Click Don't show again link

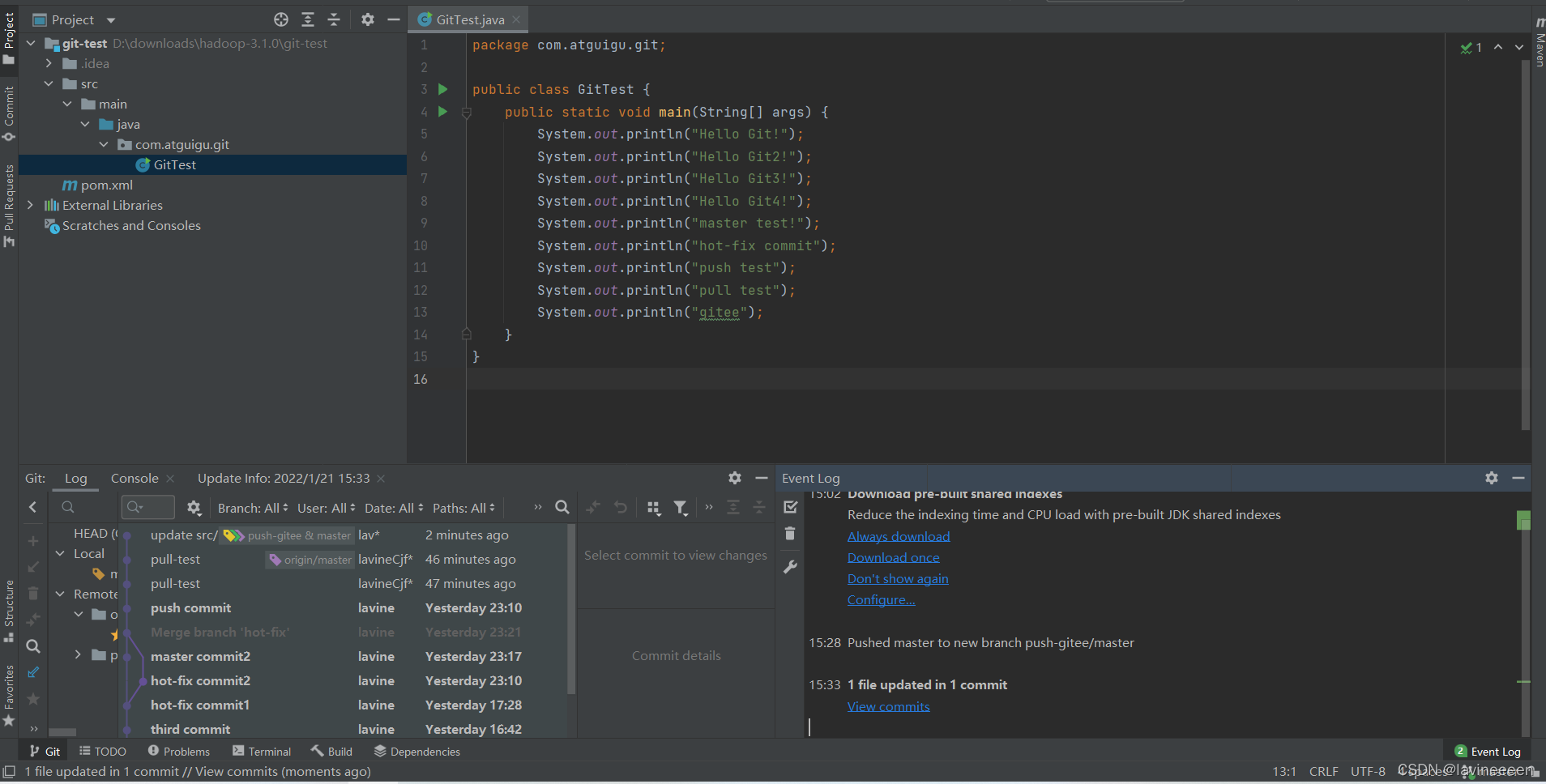pos(898,578)
